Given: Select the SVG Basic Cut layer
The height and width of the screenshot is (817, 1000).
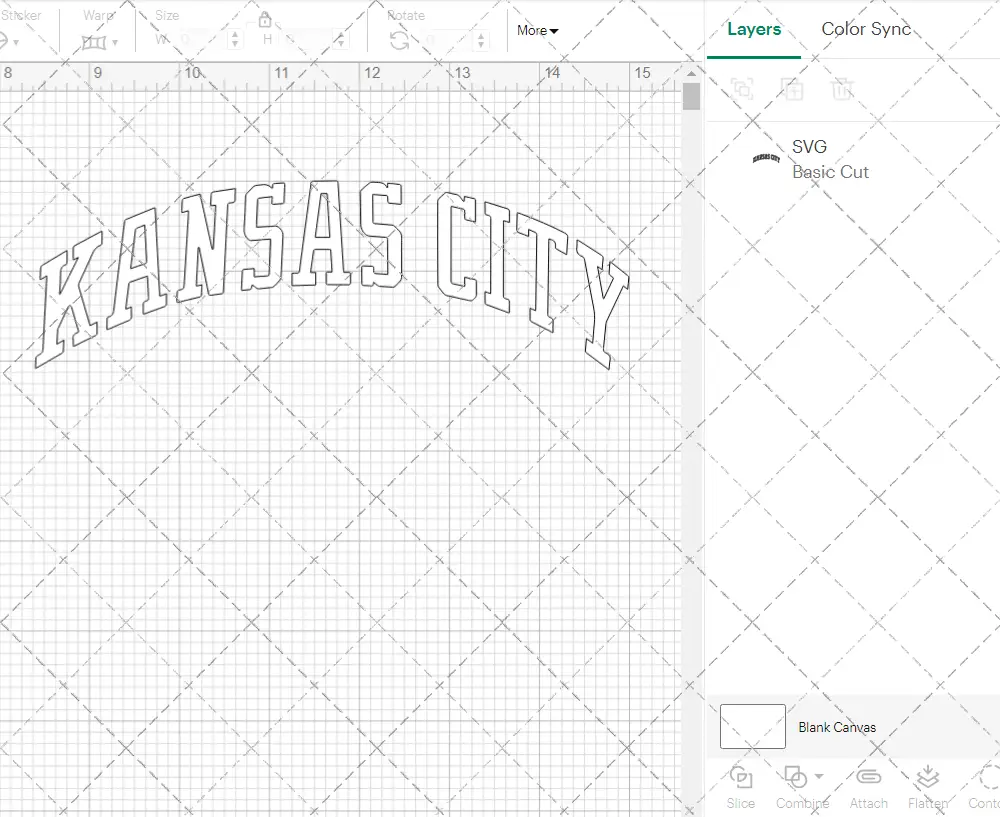Looking at the screenshot, I should coord(830,160).
